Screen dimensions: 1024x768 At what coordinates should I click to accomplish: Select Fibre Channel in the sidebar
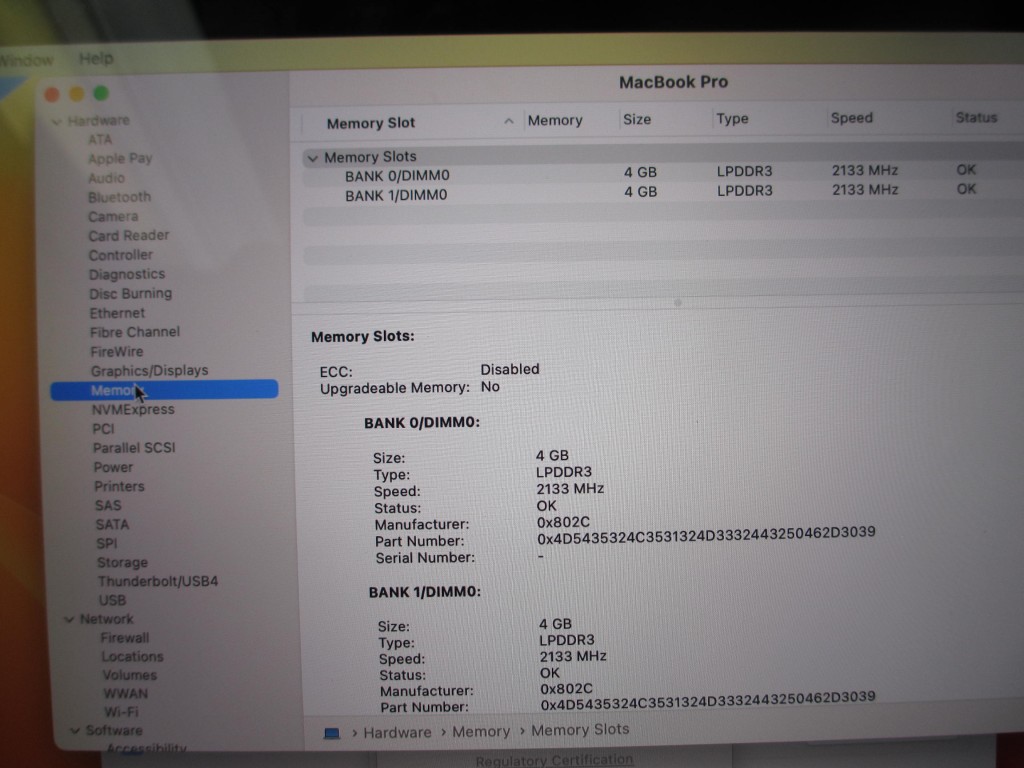point(135,332)
